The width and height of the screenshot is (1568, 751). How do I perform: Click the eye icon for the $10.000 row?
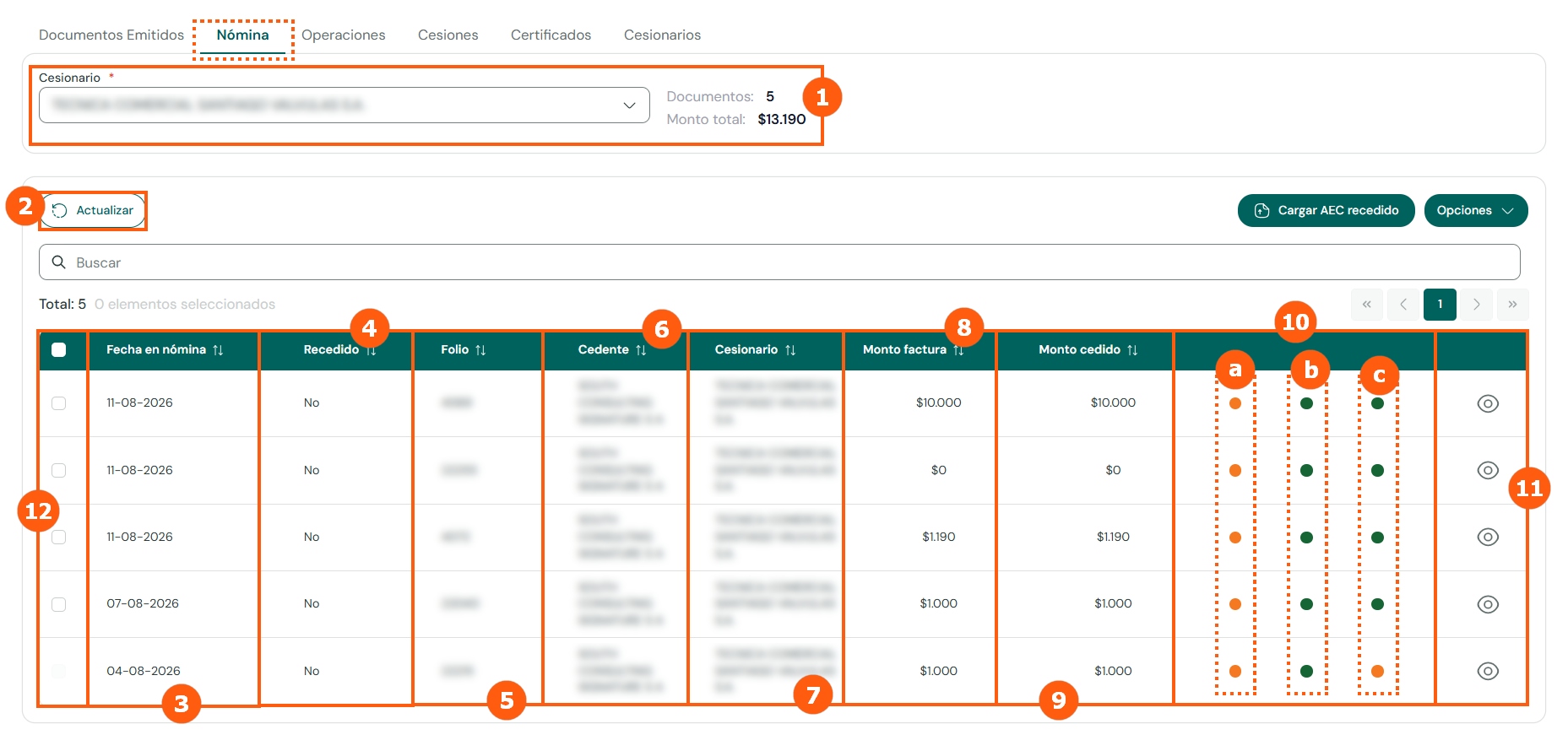[x=1488, y=403]
